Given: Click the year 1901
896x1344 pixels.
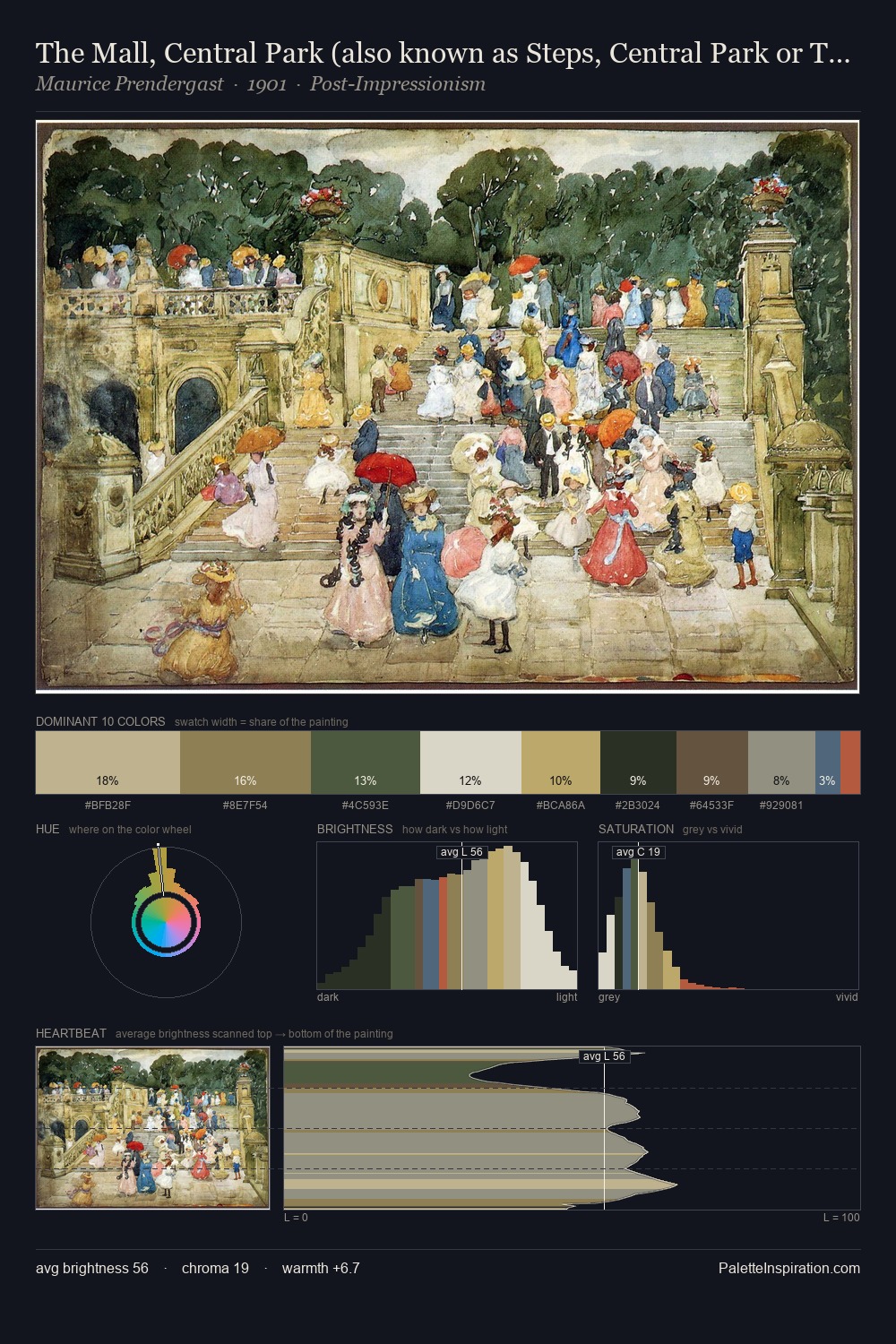Looking at the screenshot, I should click(x=266, y=84).
